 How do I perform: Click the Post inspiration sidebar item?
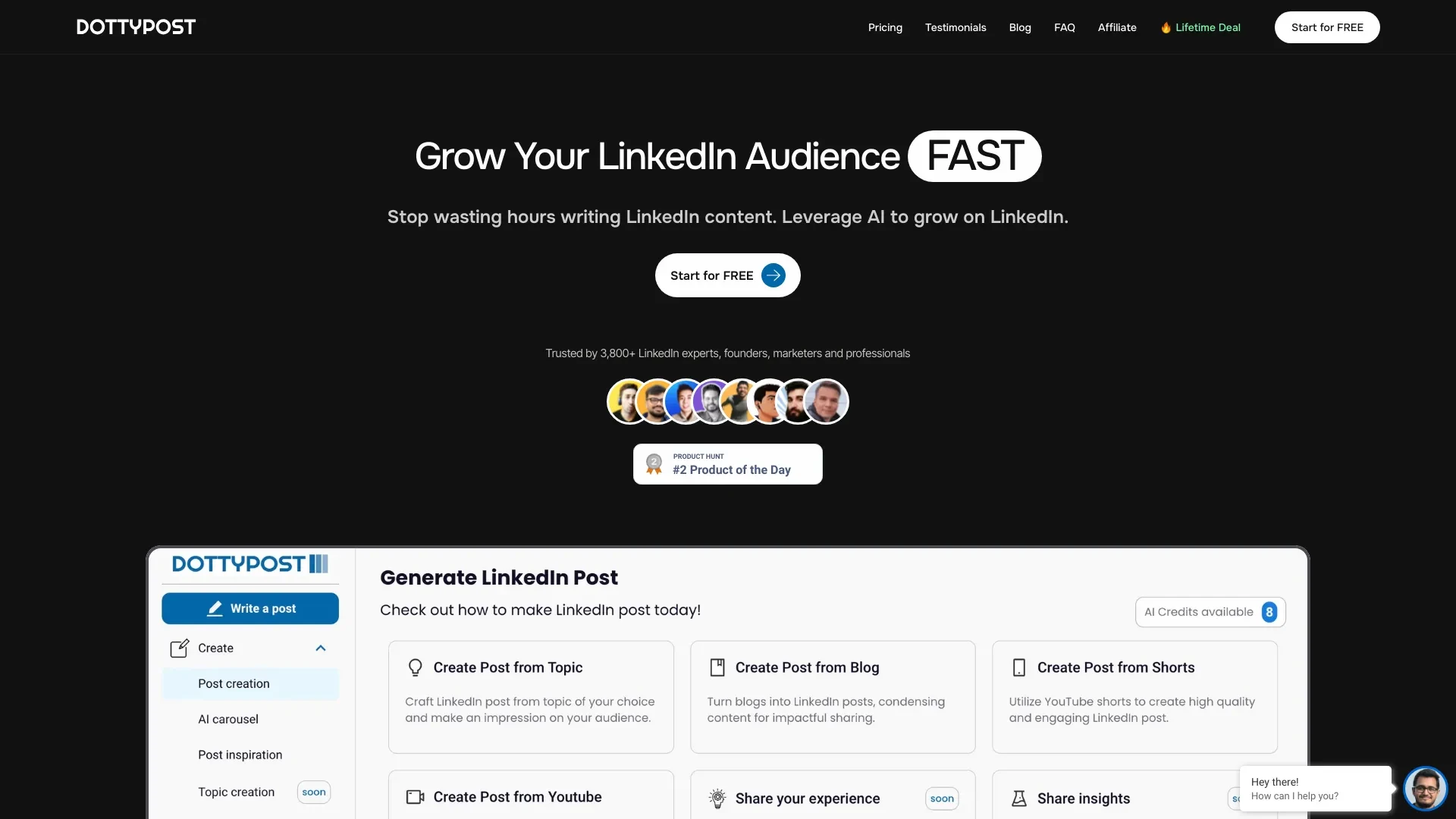click(239, 755)
